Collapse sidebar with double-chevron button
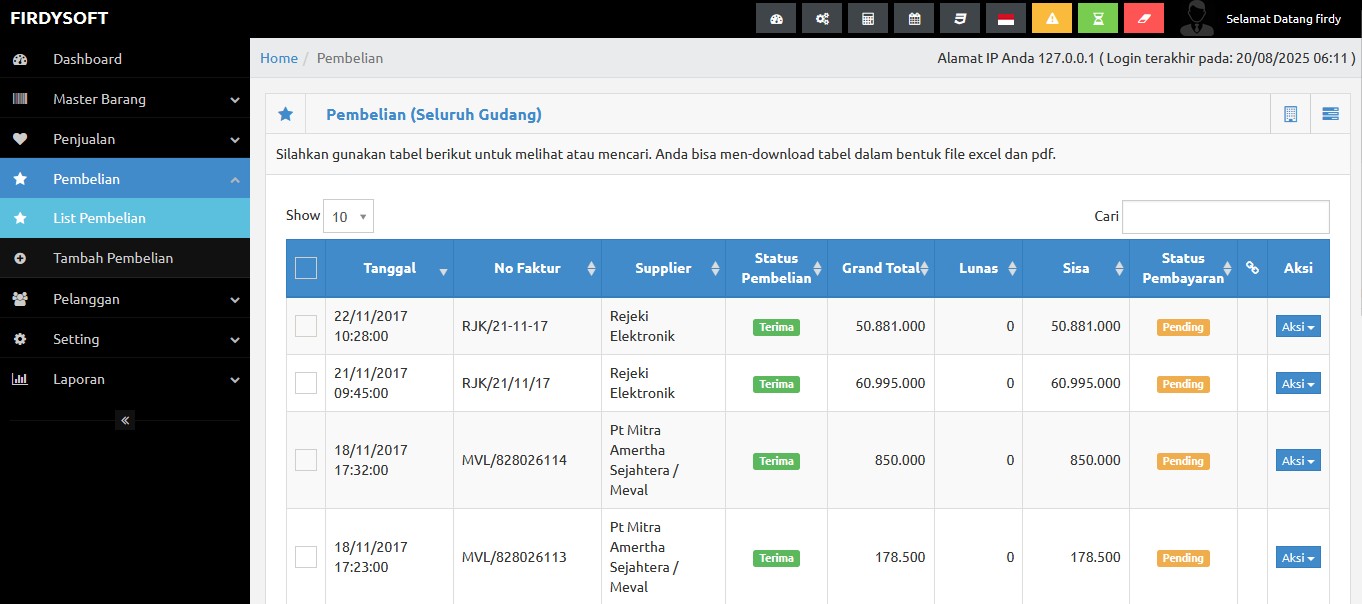The image size is (1362, 604). pos(125,420)
